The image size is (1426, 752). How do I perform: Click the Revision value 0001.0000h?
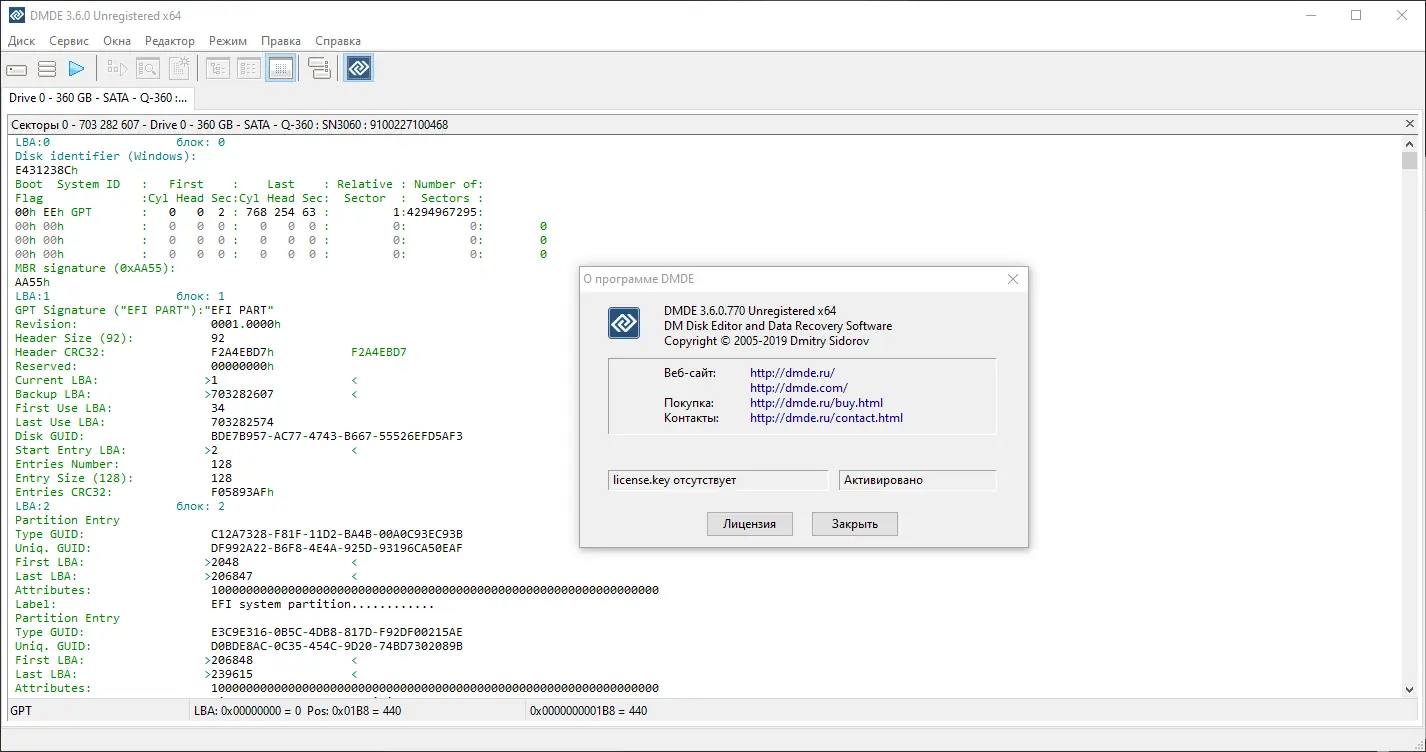[x=246, y=324]
